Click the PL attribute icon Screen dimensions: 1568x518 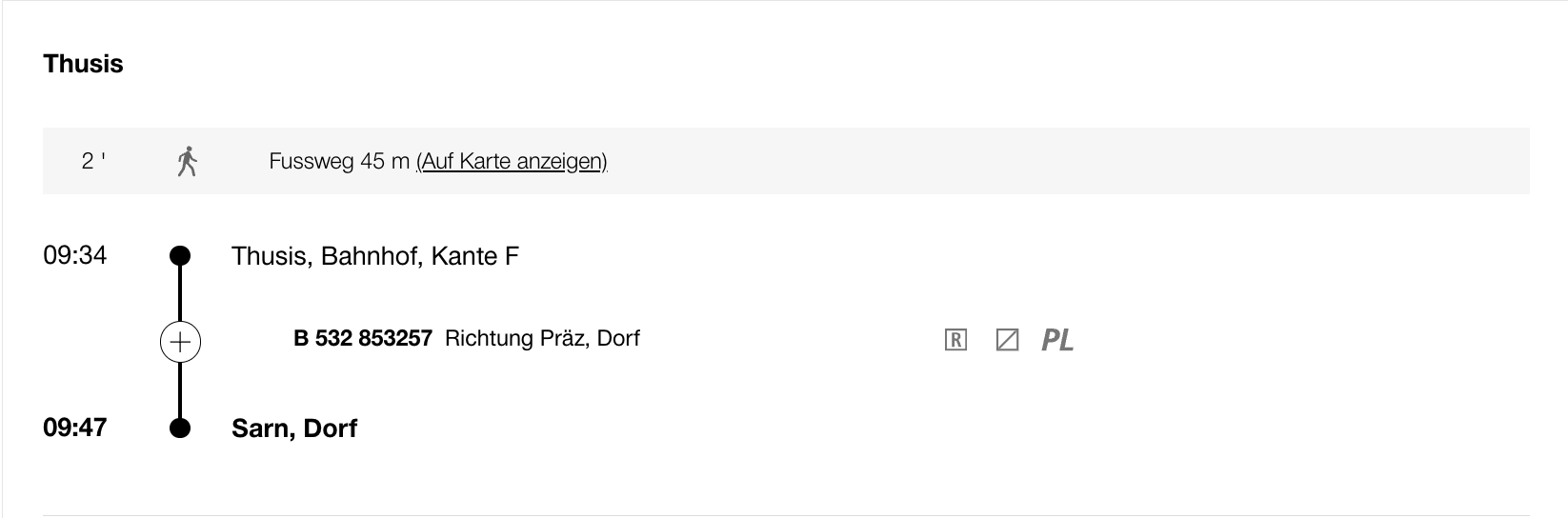(x=1057, y=340)
